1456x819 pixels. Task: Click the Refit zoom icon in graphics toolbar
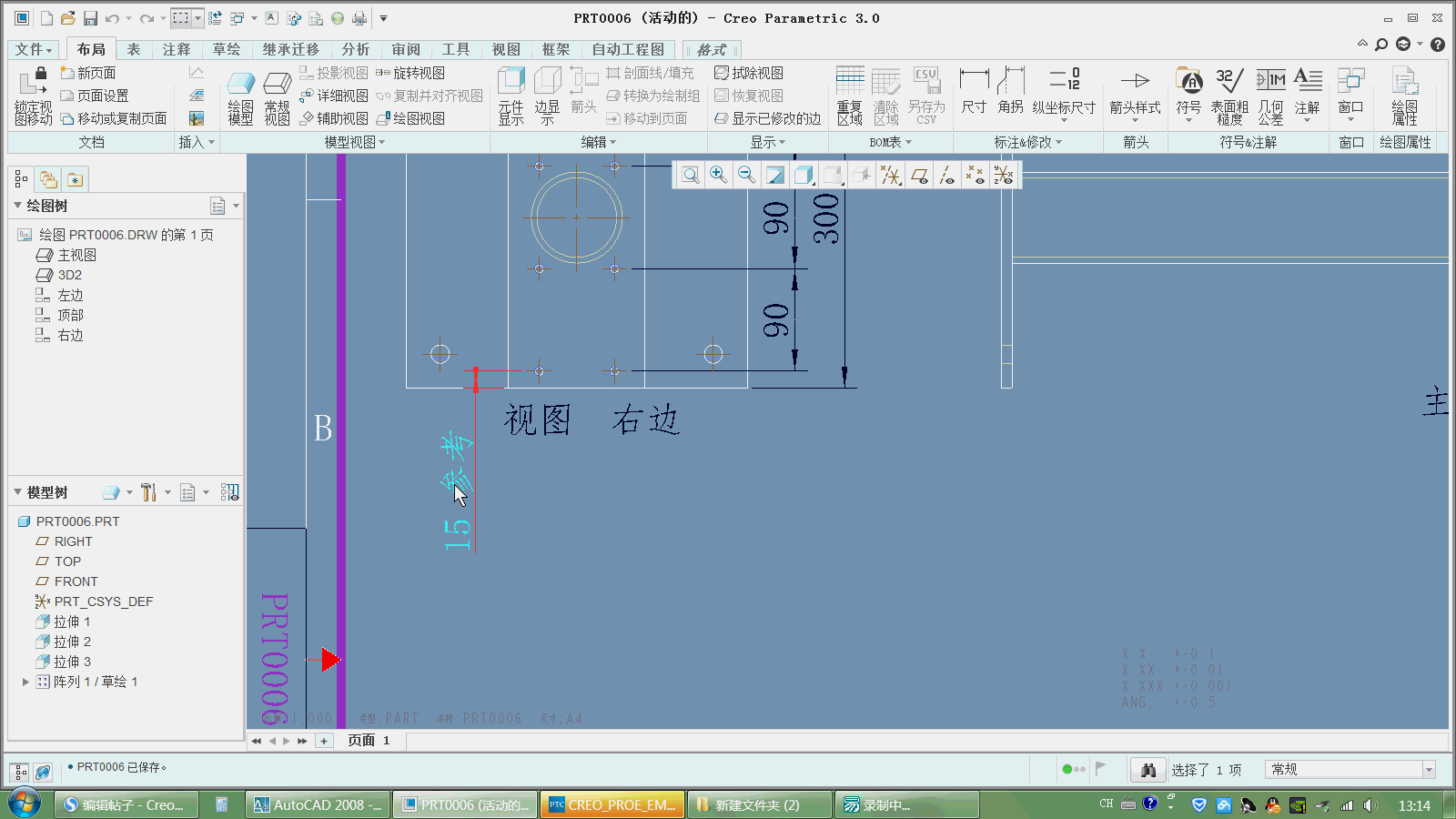pyautogui.click(x=691, y=175)
